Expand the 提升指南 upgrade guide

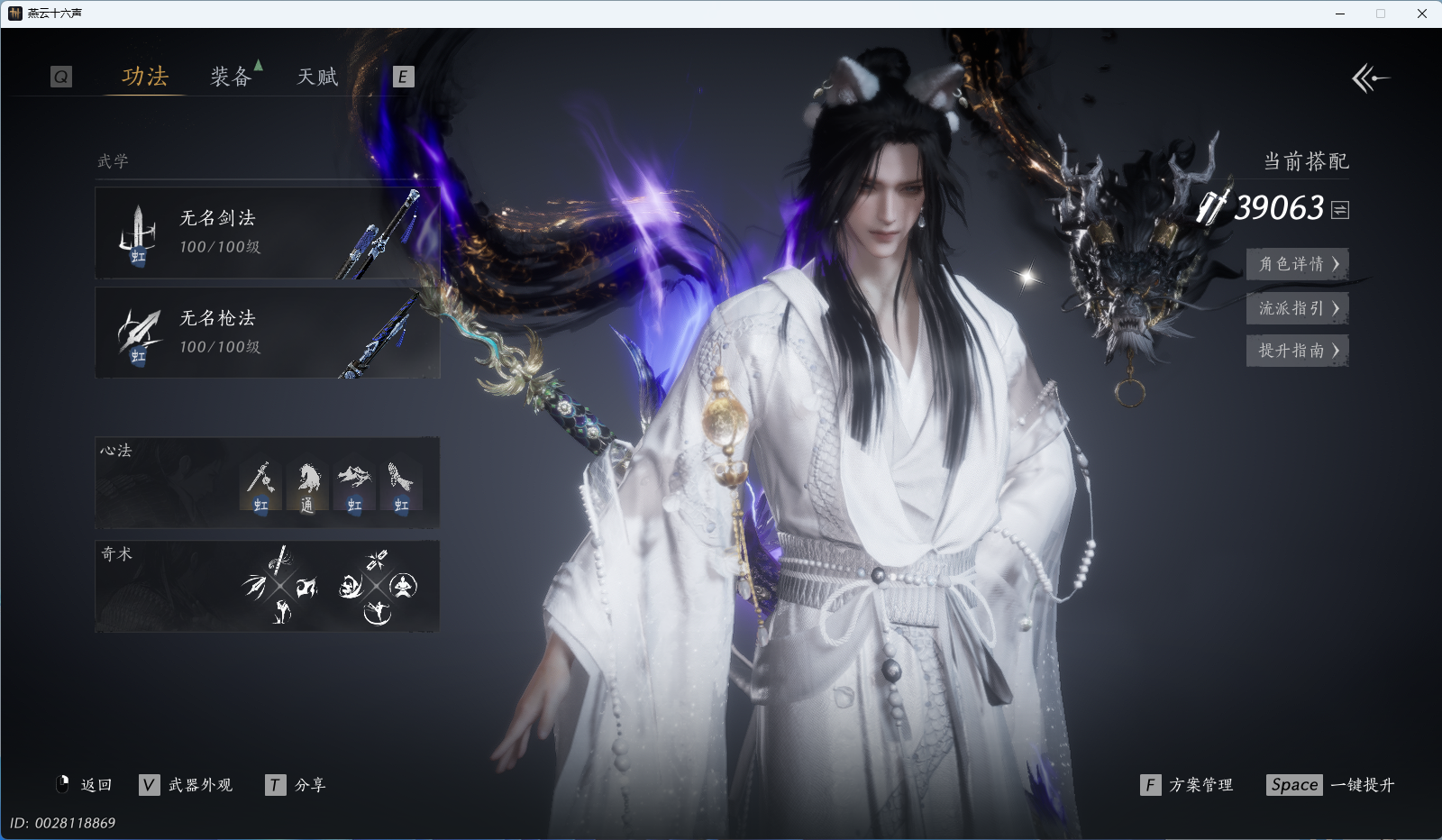1297,351
